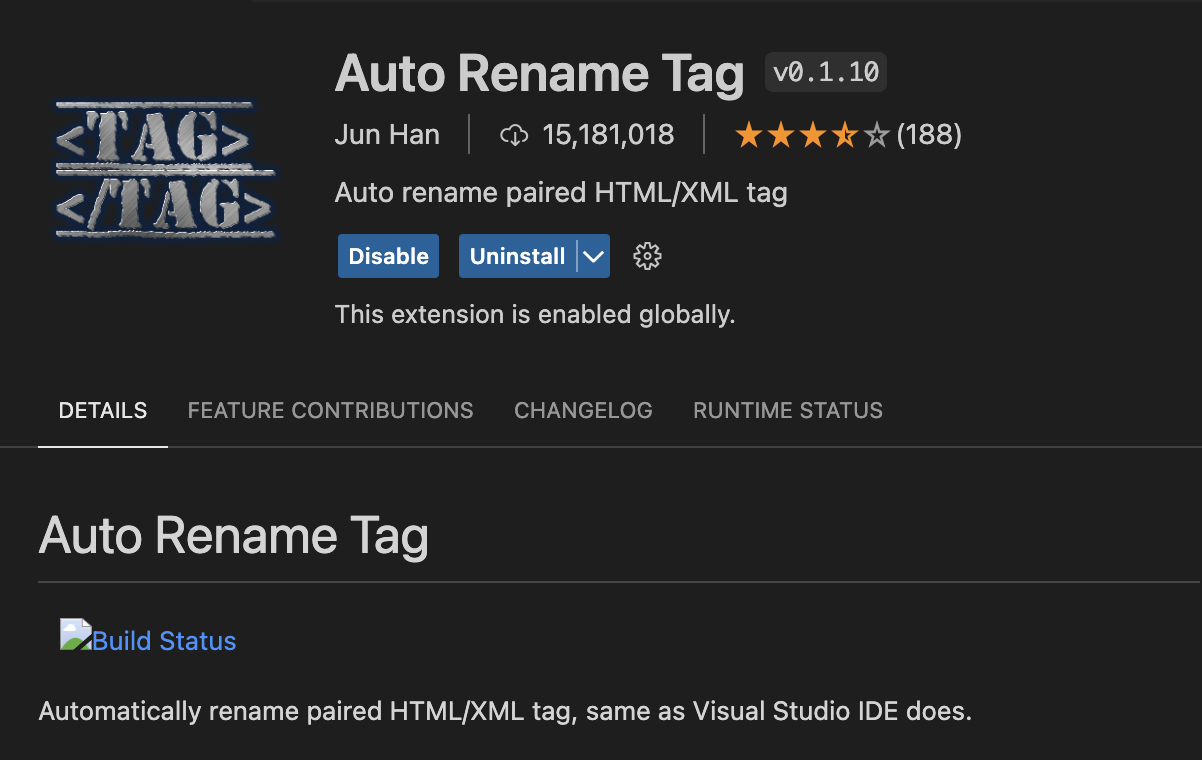Click the v0.1.10 version badge
Screen dimensions: 1202x760
point(825,71)
